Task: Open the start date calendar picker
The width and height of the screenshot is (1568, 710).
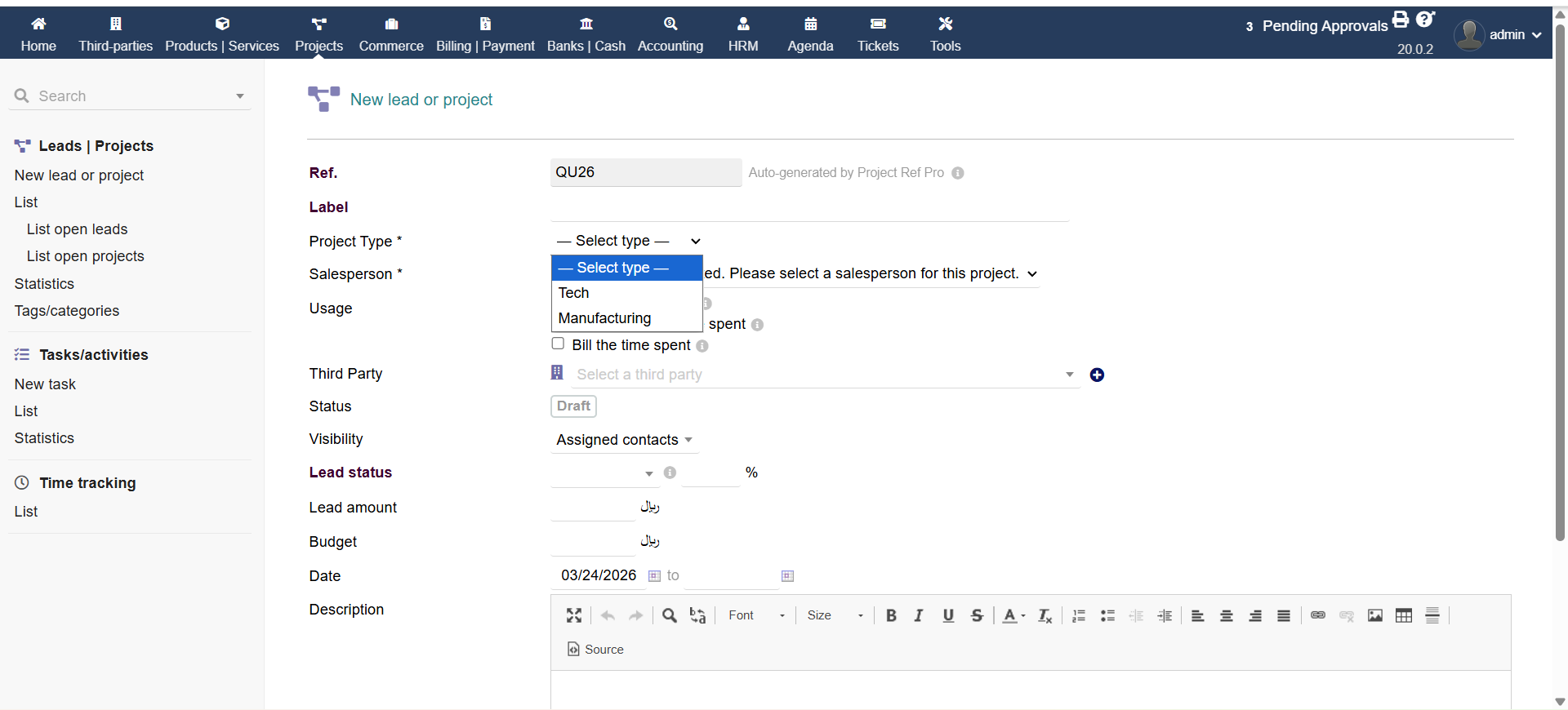Action: pyautogui.click(x=654, y=576)
